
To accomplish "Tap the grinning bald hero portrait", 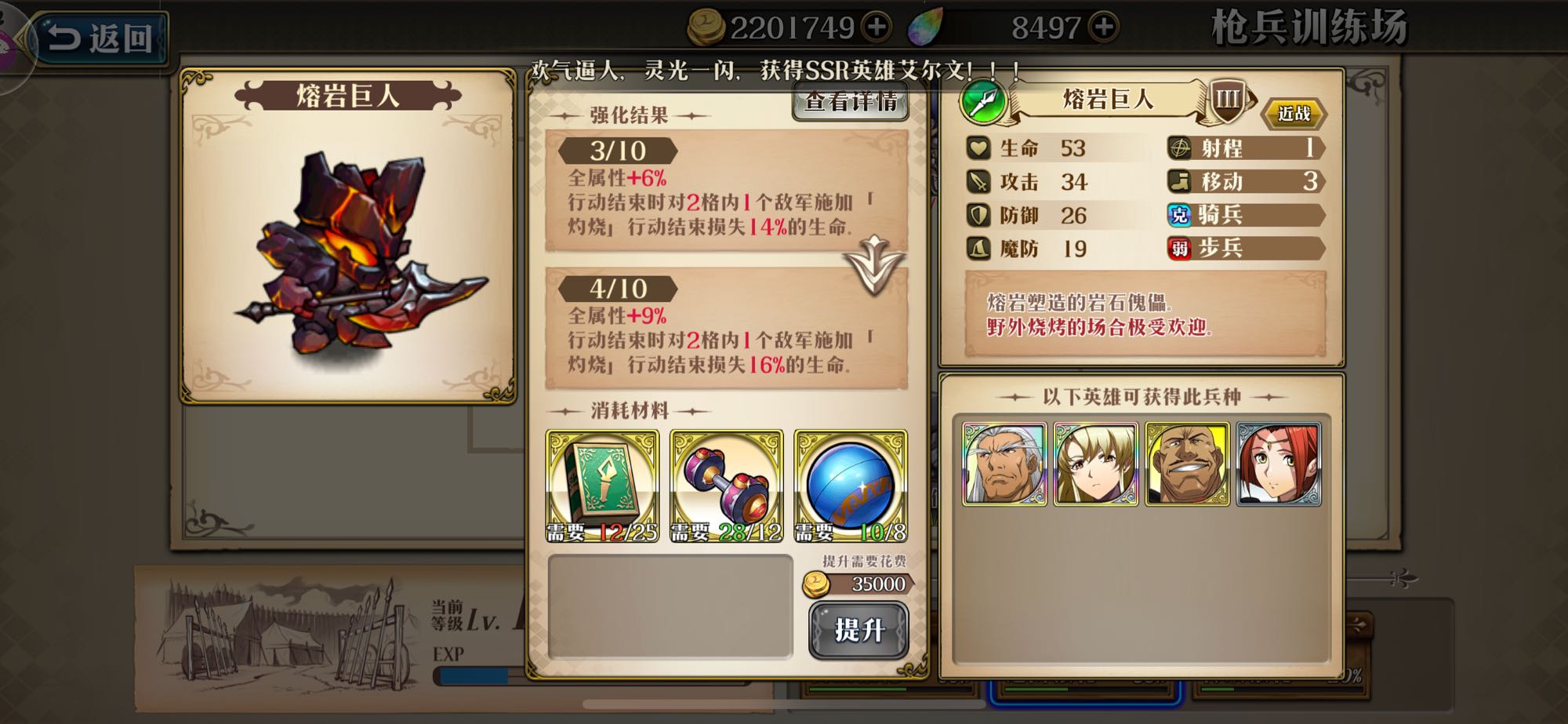I will [x=1187, y=464].
